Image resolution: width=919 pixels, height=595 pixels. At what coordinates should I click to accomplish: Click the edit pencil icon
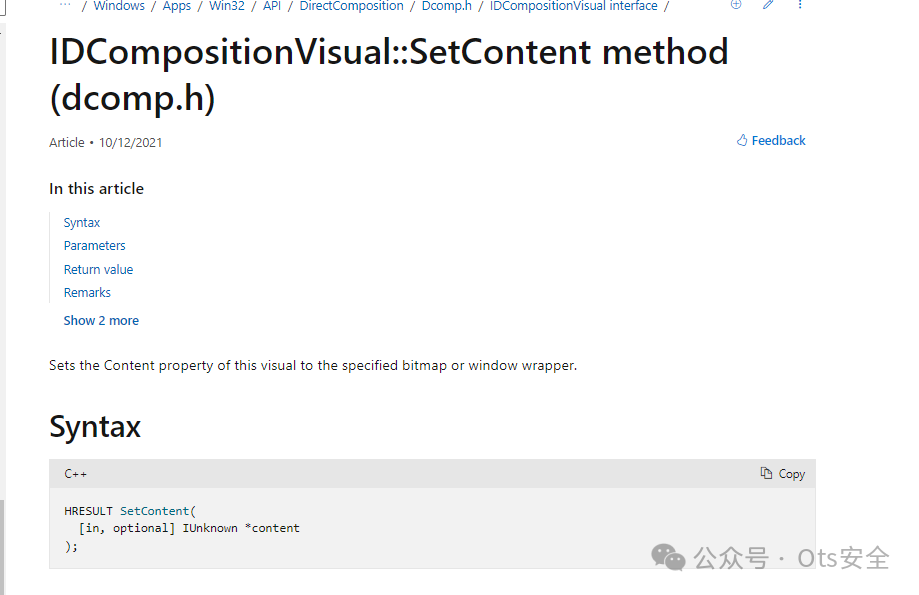coord(768,5)
